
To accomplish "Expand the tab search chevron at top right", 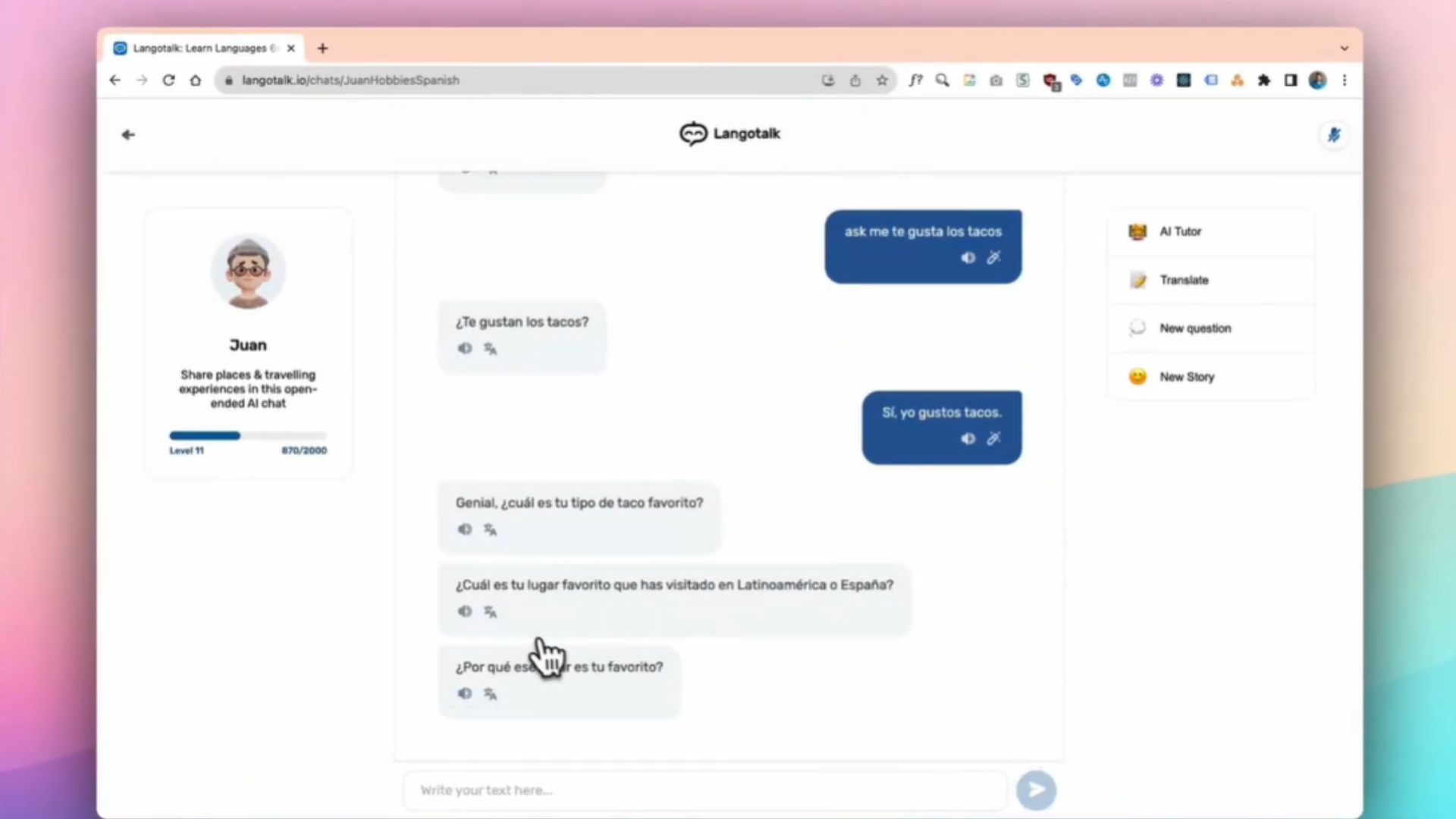I will (1344, 48).
